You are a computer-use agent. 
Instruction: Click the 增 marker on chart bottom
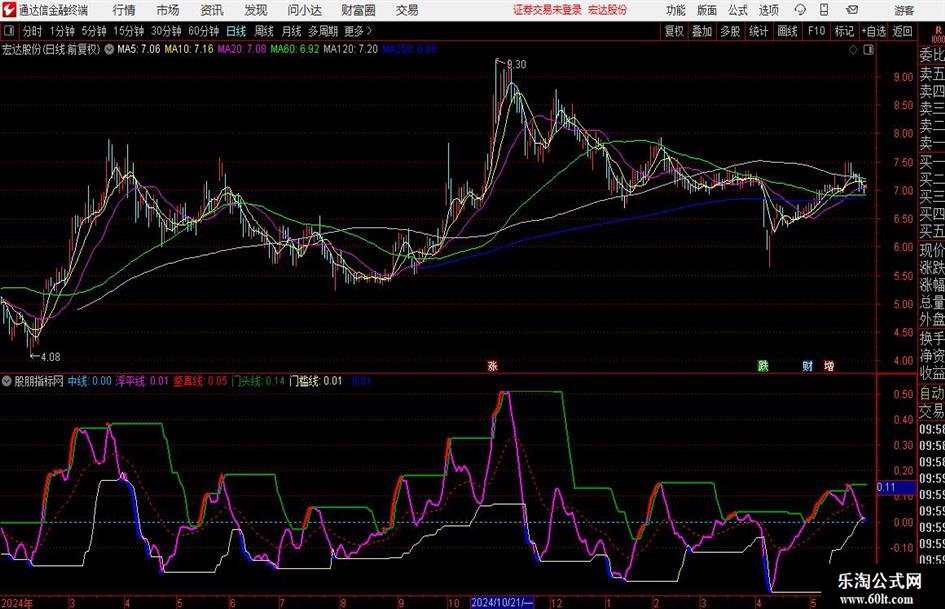(x=829, y=365)
